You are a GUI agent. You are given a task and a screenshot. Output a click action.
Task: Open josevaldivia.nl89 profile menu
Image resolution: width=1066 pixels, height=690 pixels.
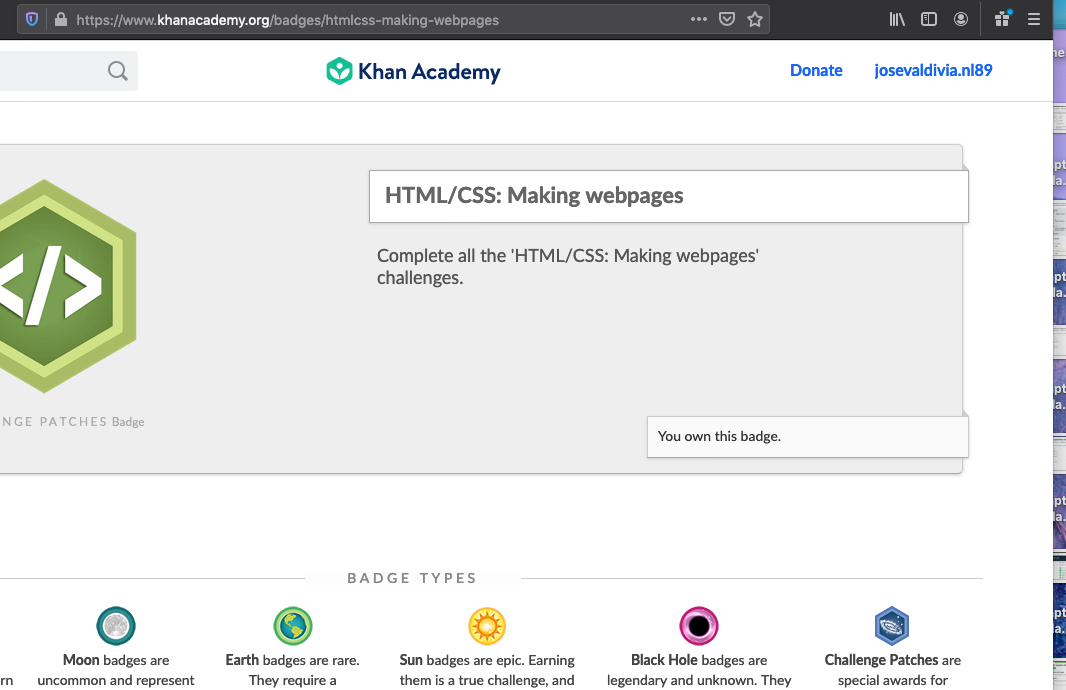[x=933, y=70]
